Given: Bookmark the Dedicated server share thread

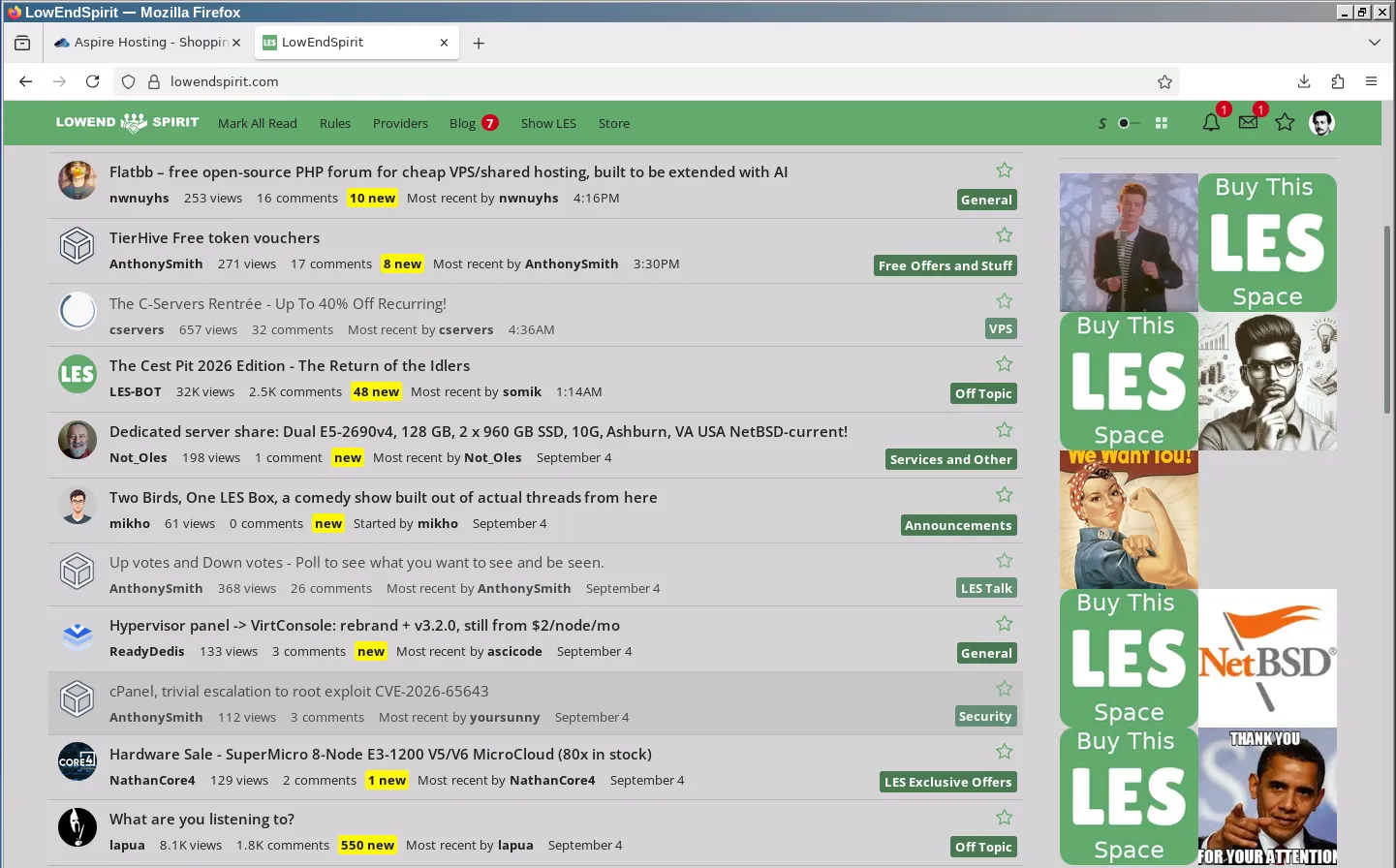Looking at the screenshot, I should [x=1005, y=430].
